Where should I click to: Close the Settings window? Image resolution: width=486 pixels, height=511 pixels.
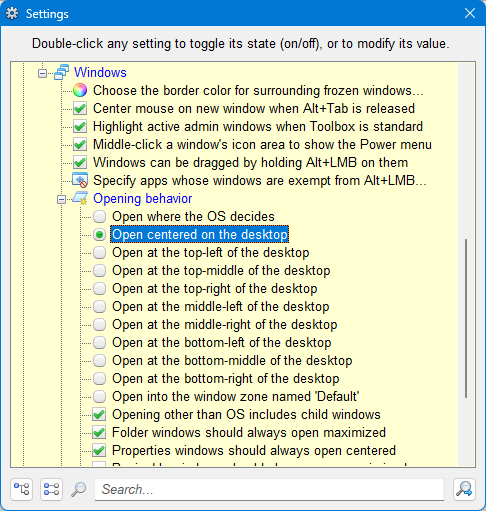(470, 13)
